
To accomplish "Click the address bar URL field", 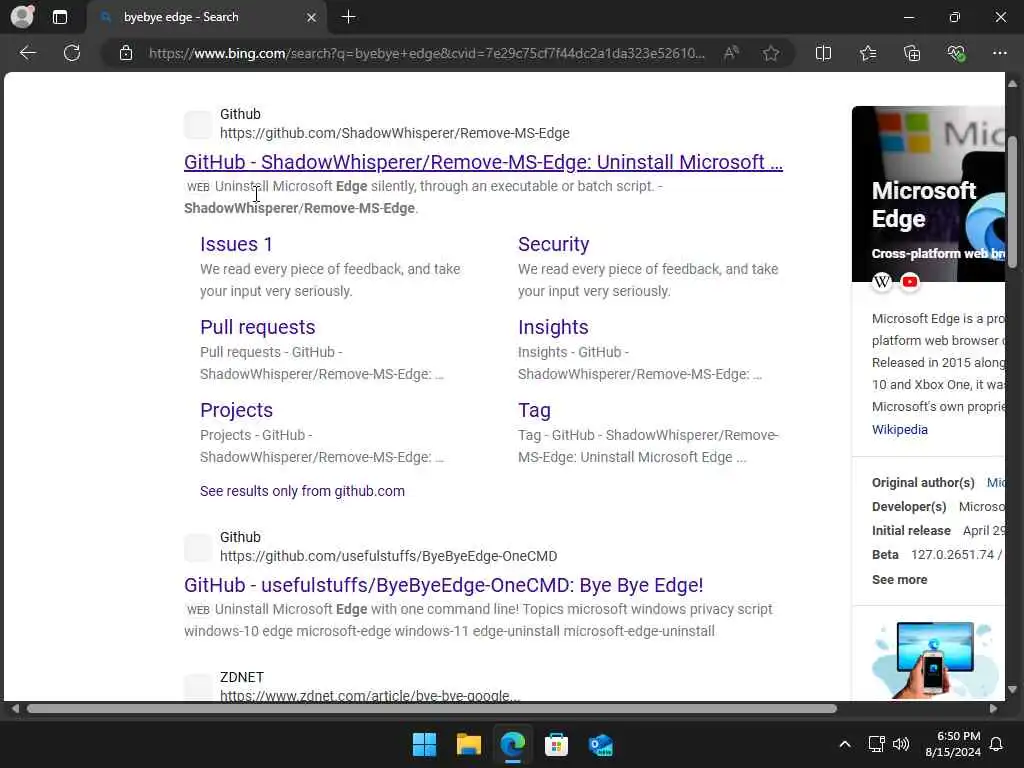I will [426, 53].
